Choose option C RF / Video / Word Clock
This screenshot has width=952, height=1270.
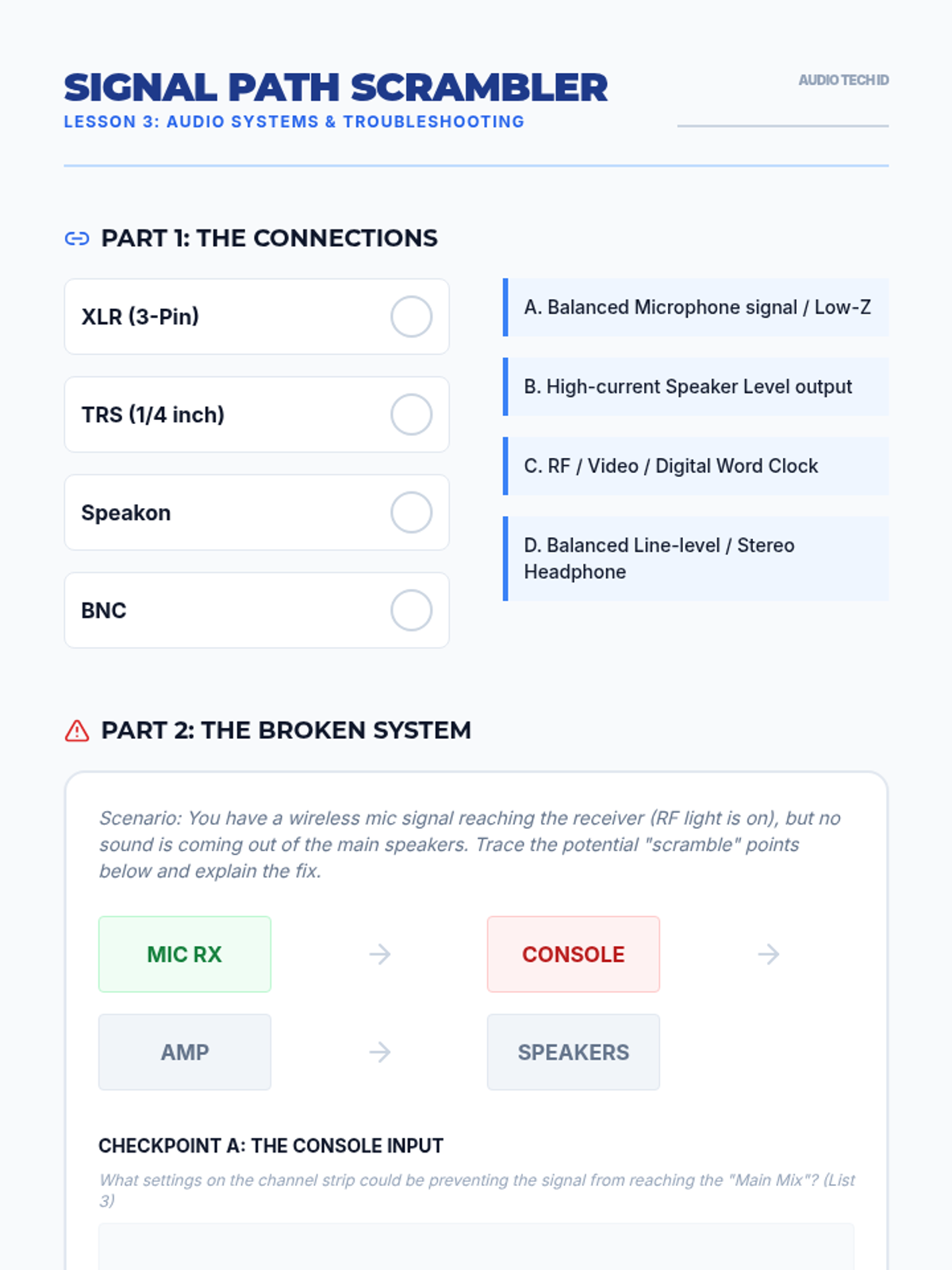pyautogui.click(x=697, y=466)
